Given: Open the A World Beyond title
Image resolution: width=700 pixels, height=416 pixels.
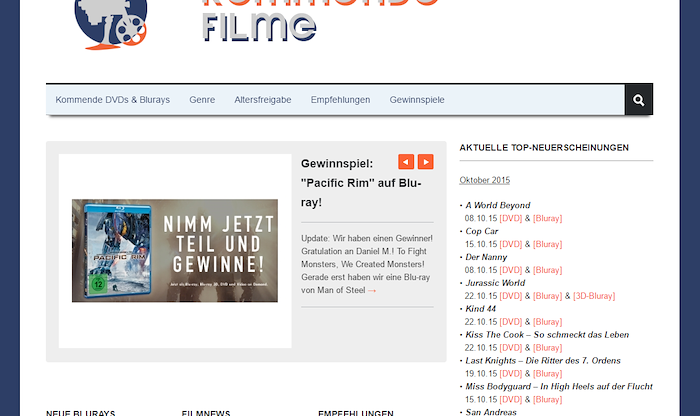Looking at the screenshot, I should click(498, 205).
